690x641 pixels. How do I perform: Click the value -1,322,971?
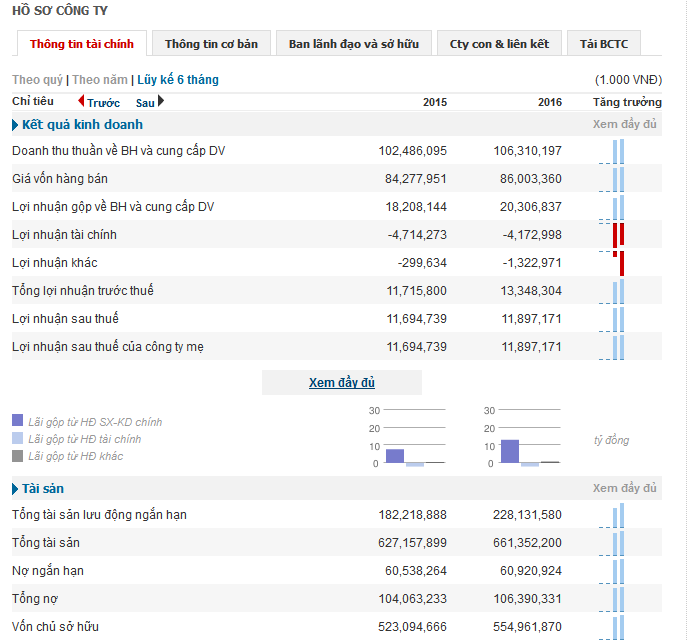[532, 263]
